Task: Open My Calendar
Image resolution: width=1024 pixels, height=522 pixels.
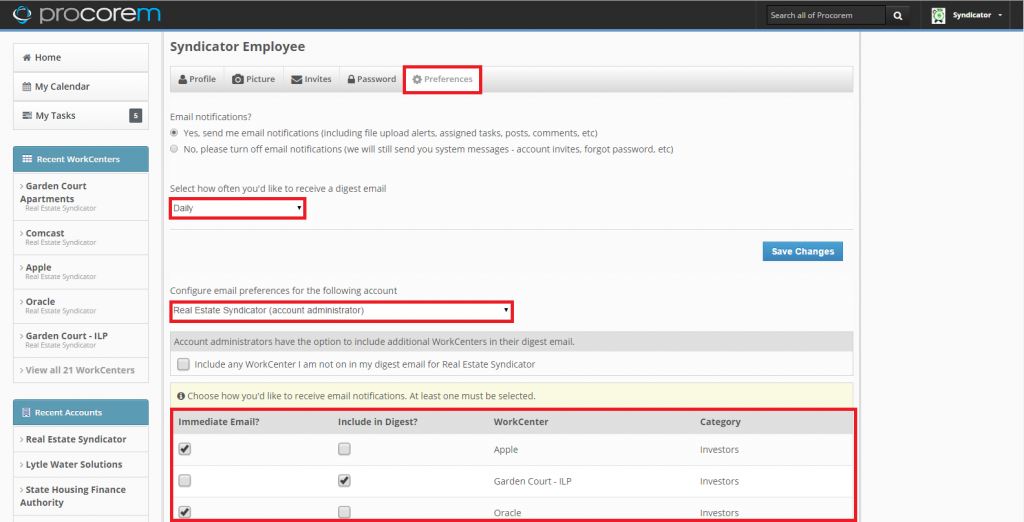Action: click(x=81, y=86)
